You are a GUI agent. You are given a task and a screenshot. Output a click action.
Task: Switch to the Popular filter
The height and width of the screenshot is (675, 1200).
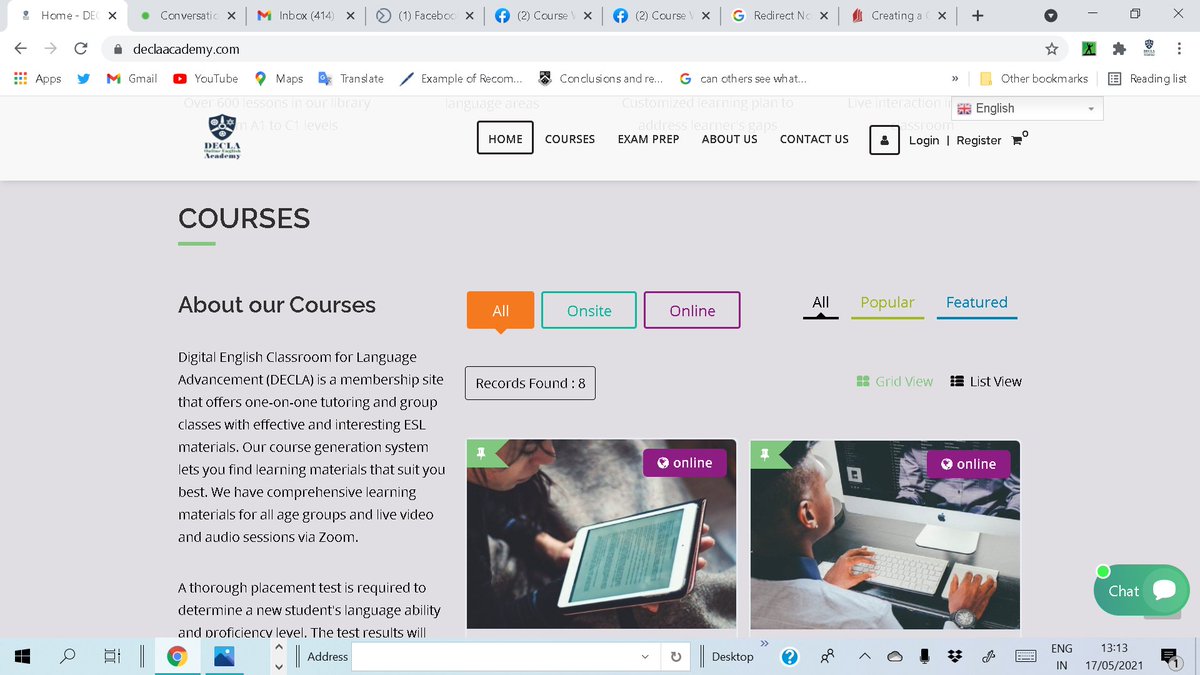(x=886, y=302)
